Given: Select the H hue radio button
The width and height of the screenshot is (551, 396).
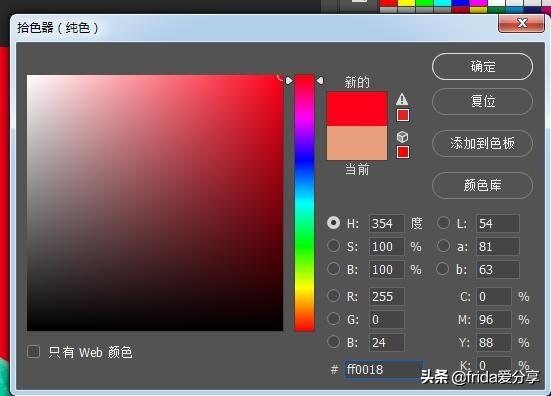Looking at the screenshot, I should pos(333,223).
